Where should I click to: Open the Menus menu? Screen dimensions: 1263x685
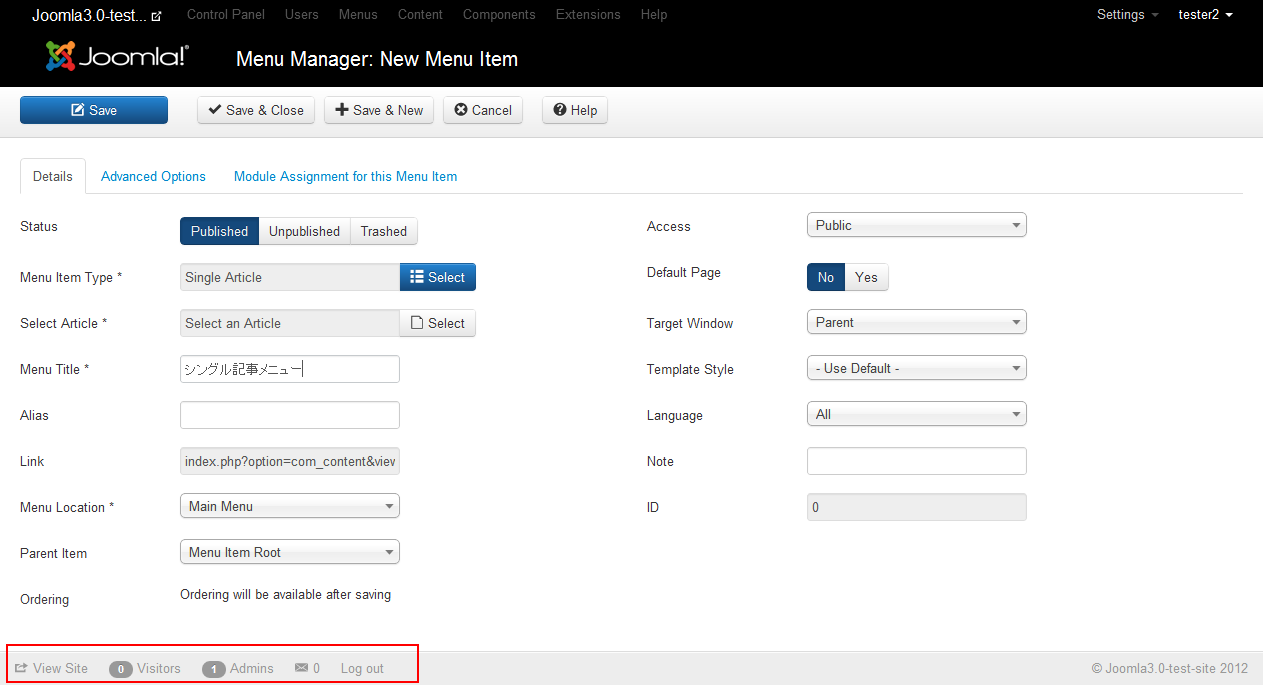pyautogui.click(x=358, y=15)
